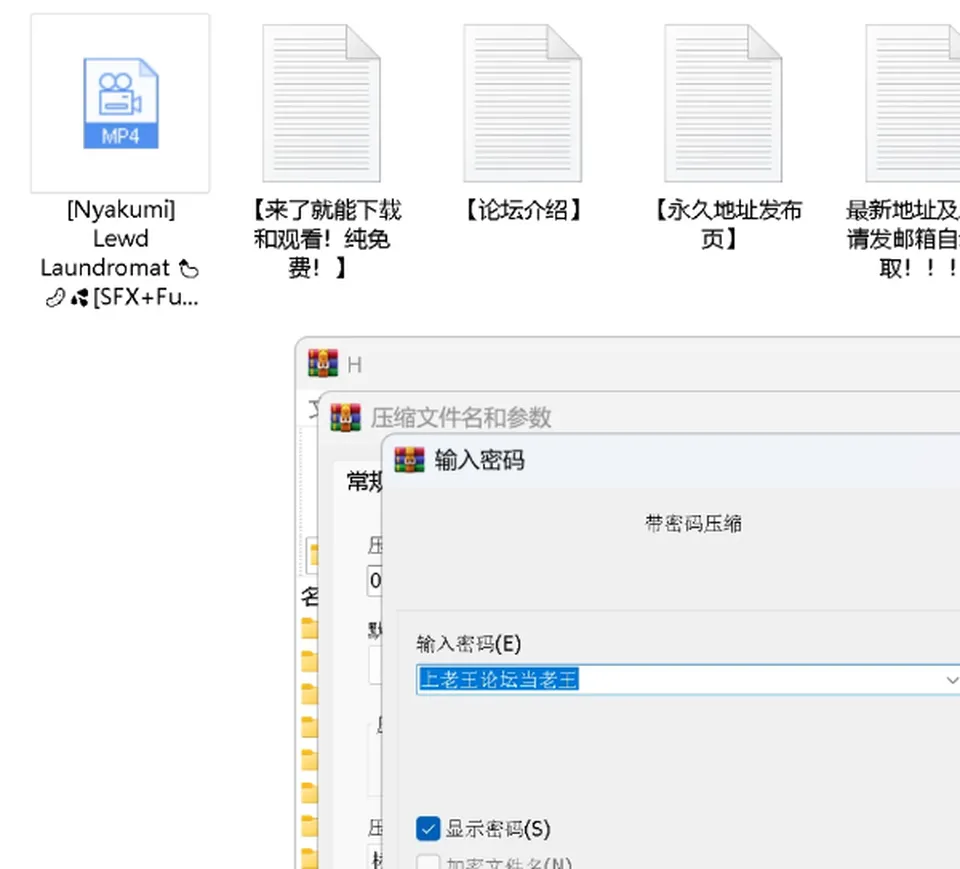Click the 压缩文件名和参数 dialog title

coord(460,418)
